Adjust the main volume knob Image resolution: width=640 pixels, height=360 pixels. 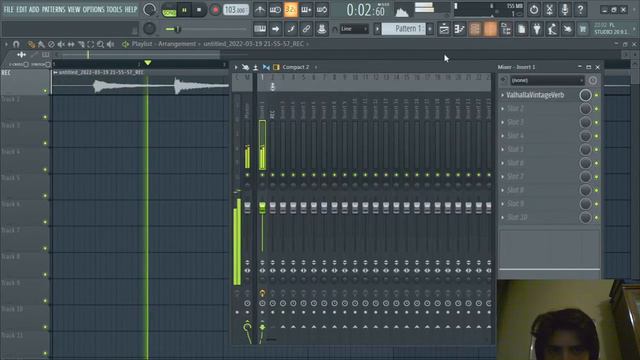[x=150, y=10]
